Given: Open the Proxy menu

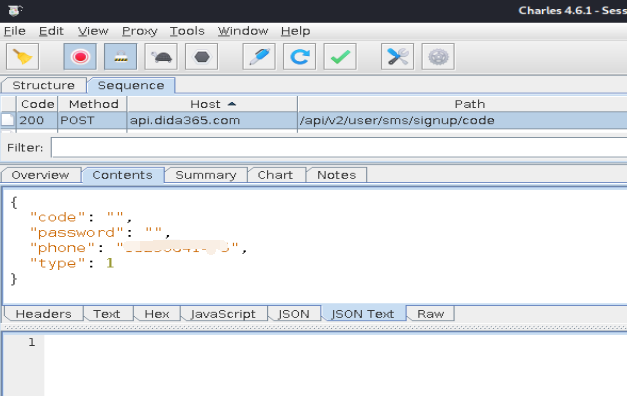Looking at the screenshot, I should point(140,31).
